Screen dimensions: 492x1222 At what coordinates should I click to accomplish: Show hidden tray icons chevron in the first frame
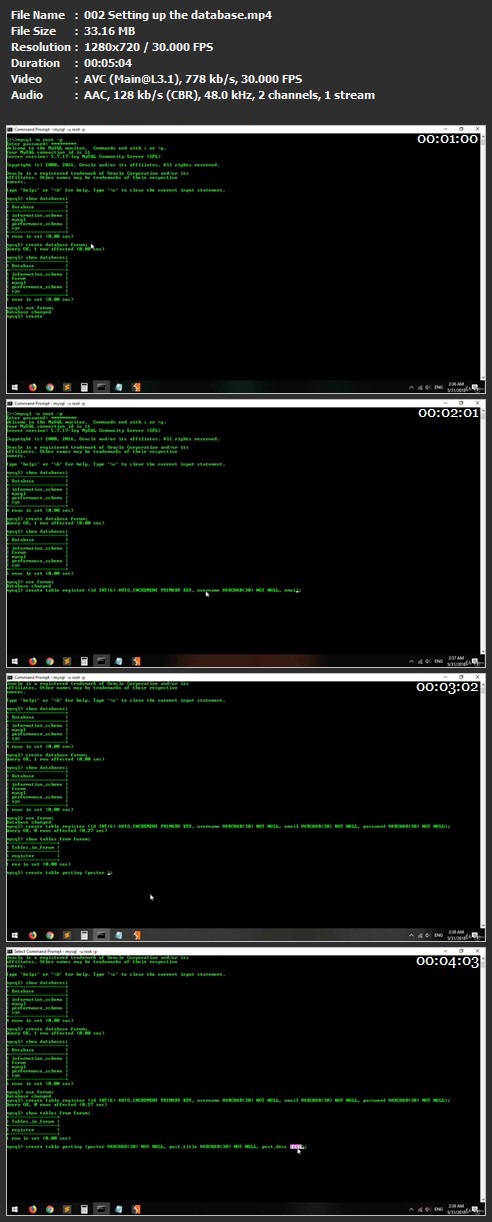[x=412, y=386]
